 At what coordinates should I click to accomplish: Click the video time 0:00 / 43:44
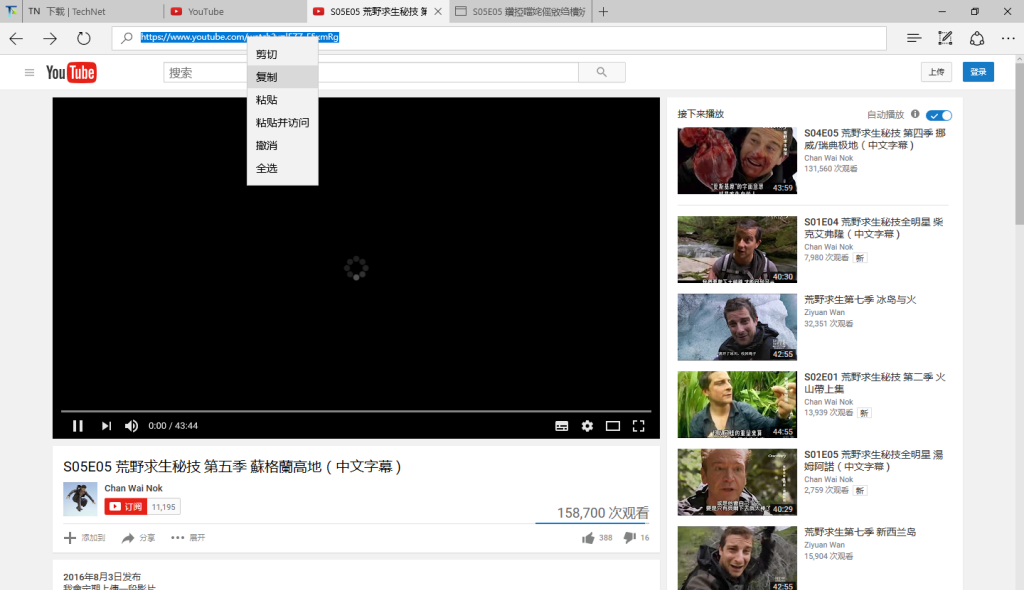click(x=173, y=426)
